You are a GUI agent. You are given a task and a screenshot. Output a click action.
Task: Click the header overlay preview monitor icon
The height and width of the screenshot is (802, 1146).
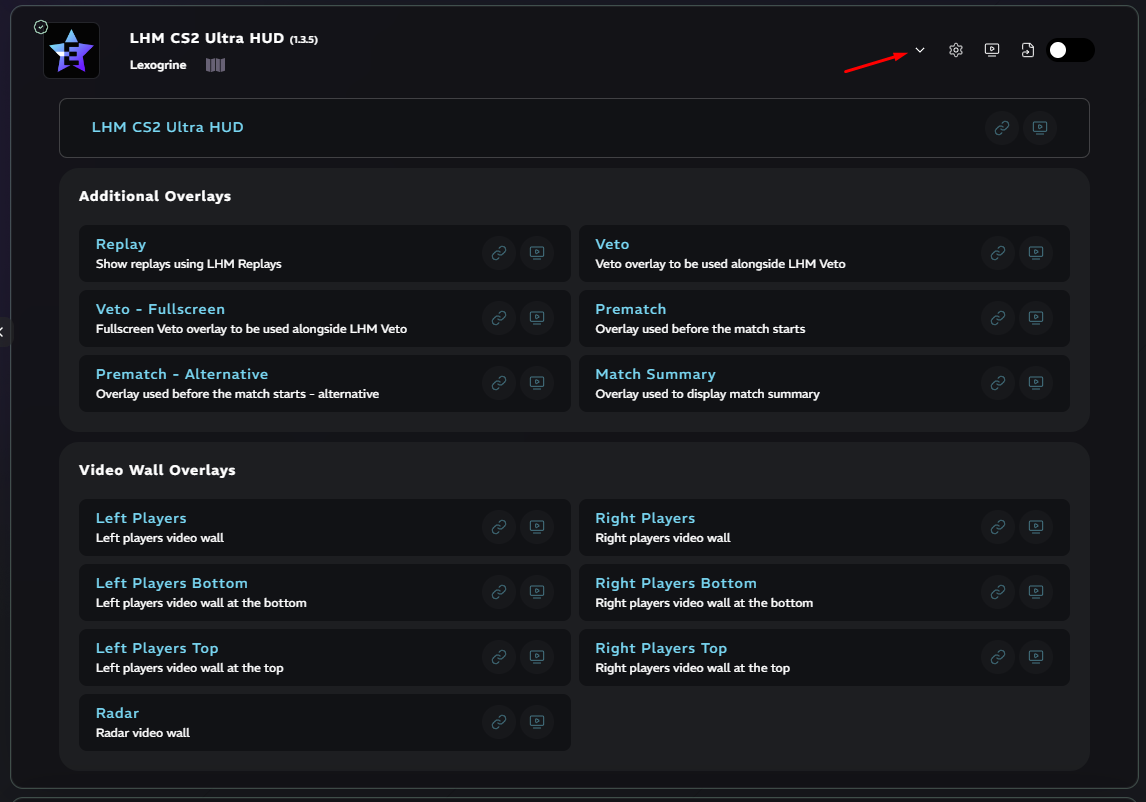(x=992, y=50)
